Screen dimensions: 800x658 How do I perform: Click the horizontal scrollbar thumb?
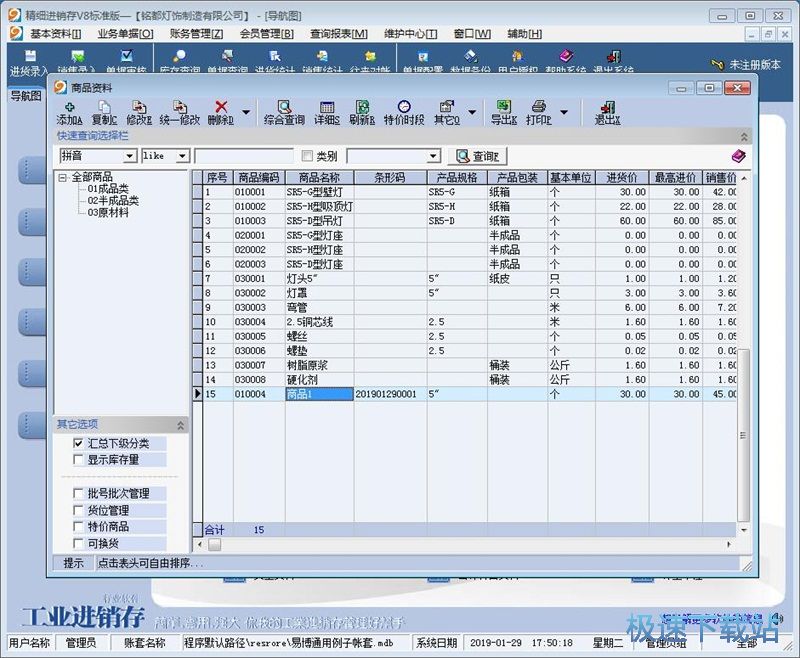click(215, 544)
